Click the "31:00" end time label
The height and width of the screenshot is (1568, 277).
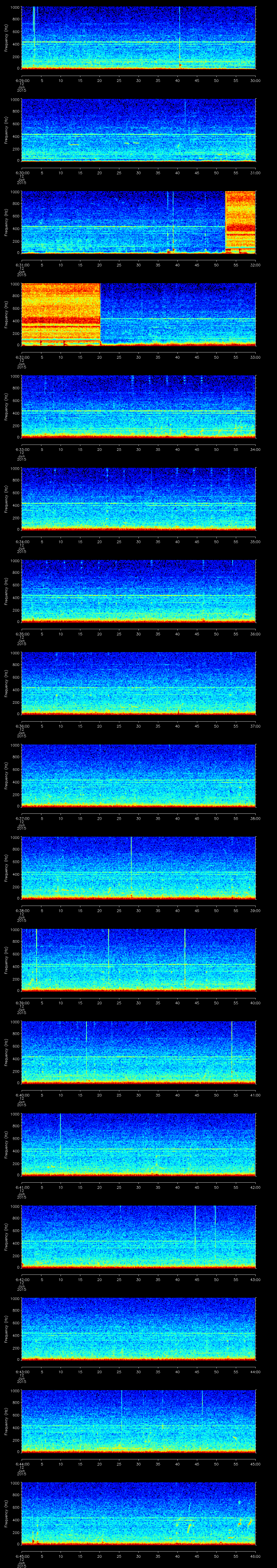(256, 173)
